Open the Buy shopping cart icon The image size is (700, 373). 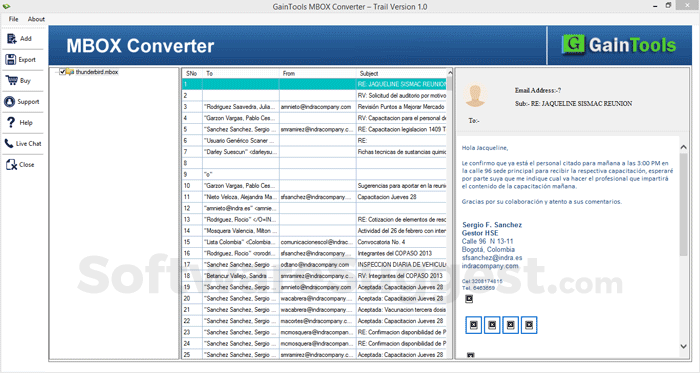click(x=12, y=80)
